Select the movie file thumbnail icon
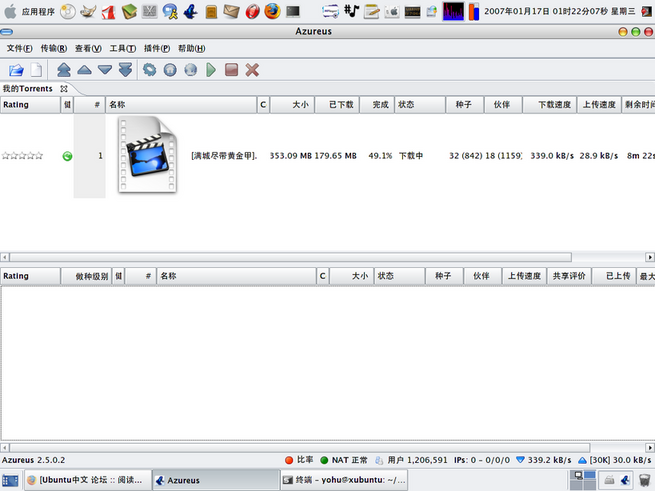This screenshot has height=491, width=655. tap(147, 155)
